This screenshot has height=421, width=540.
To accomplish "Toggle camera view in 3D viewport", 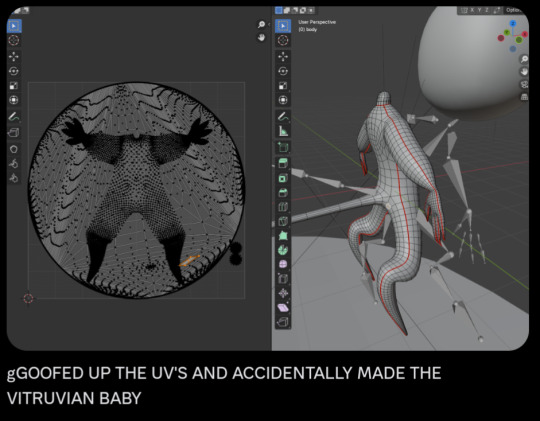I will pyautogui.click(x=524, y=84).
